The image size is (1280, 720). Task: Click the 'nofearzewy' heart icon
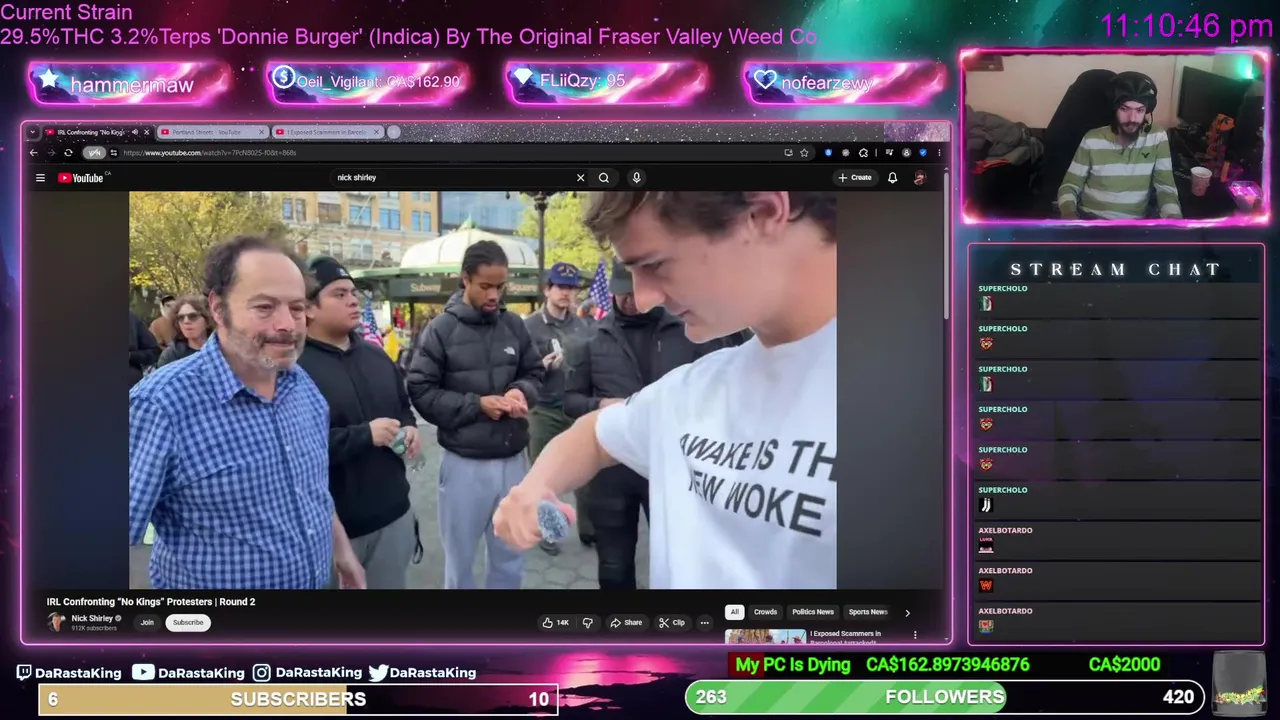765,80
